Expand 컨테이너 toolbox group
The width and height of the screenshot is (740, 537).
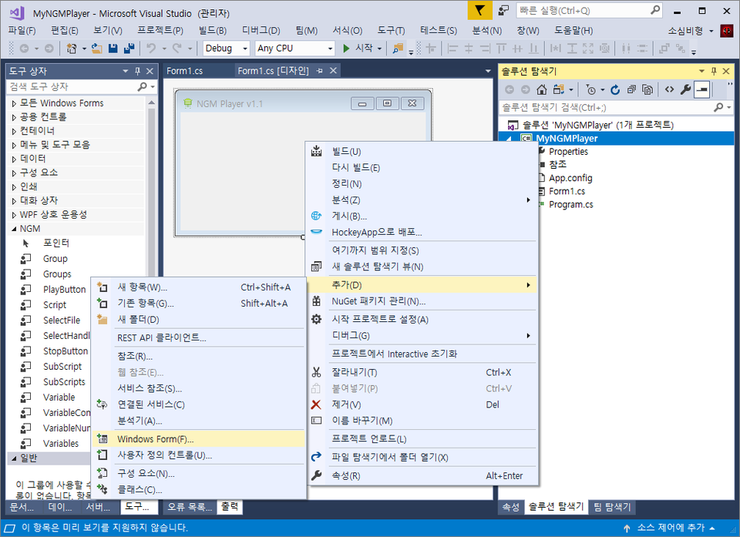[14, 131]
